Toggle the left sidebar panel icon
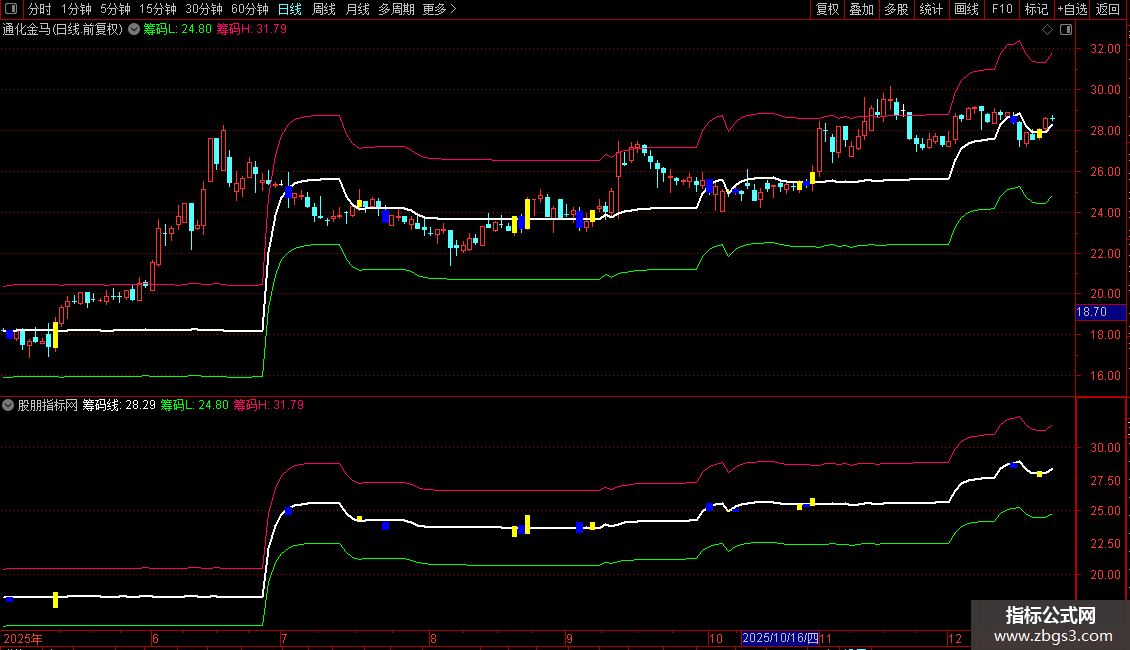 (11, 9)
